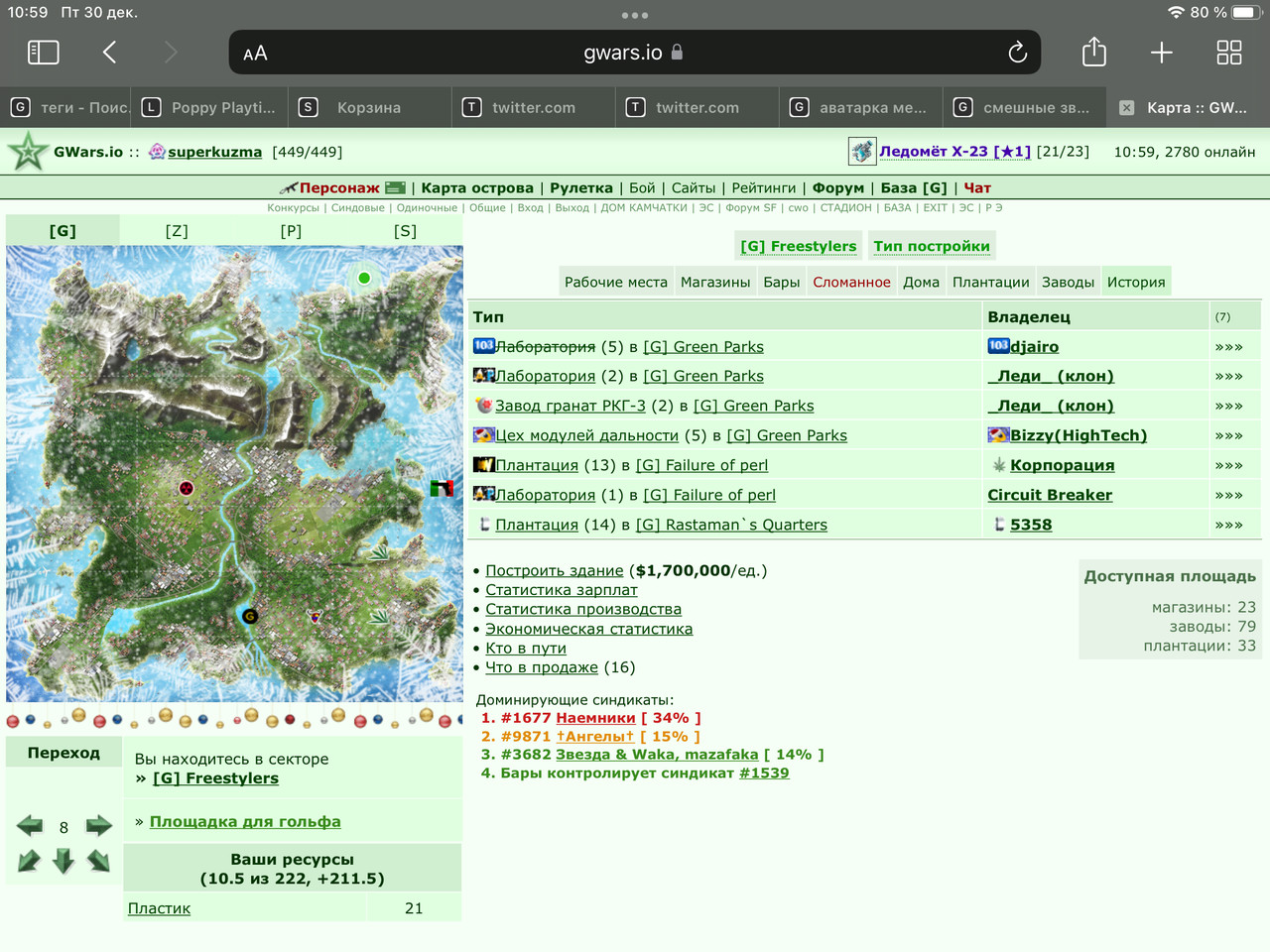Screen dimensions: 1270x952
Task: Click the page reload icon
Action: 1017,53
